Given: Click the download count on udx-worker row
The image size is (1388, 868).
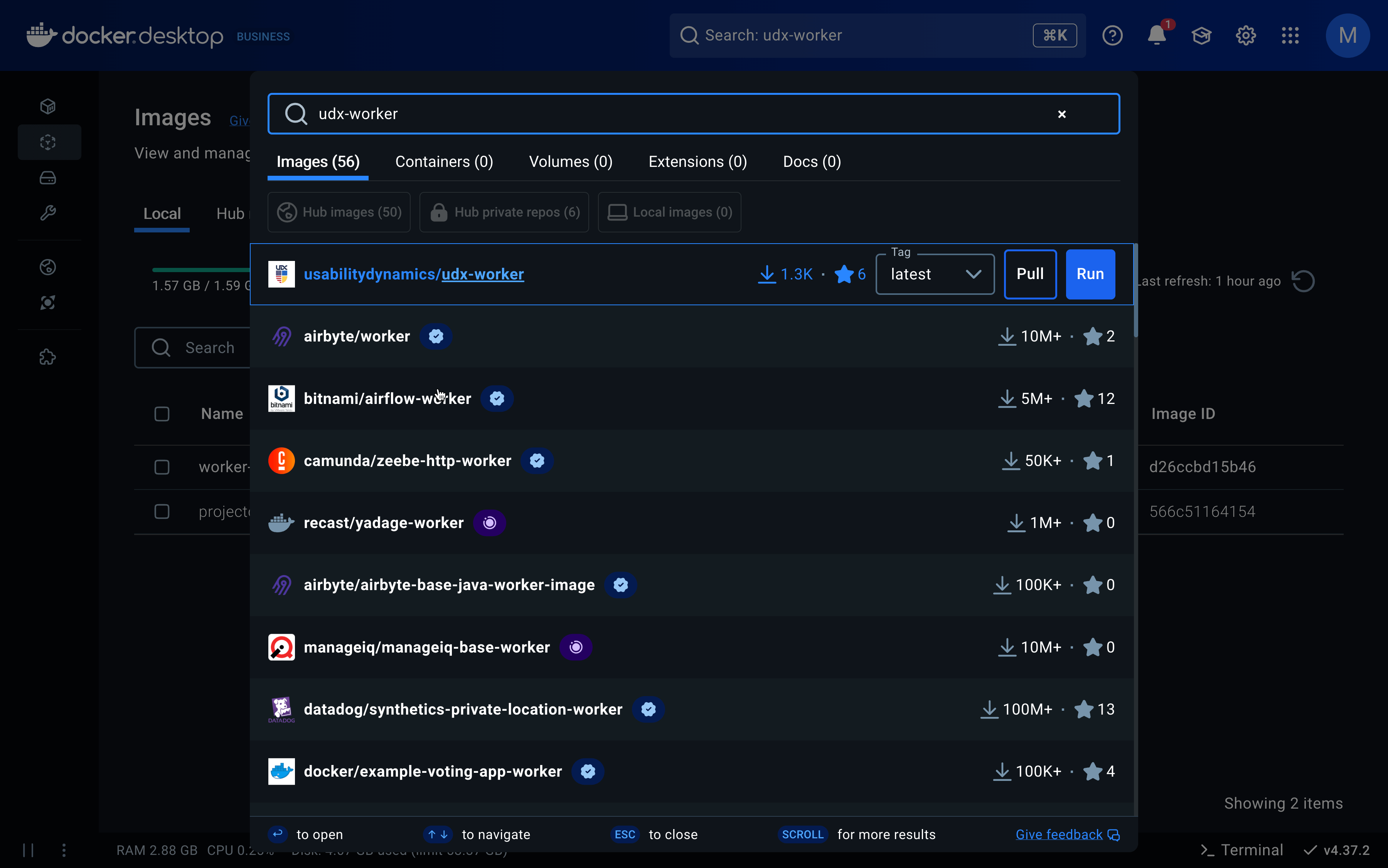Looking at the screenshot, I should click(785, 274).
